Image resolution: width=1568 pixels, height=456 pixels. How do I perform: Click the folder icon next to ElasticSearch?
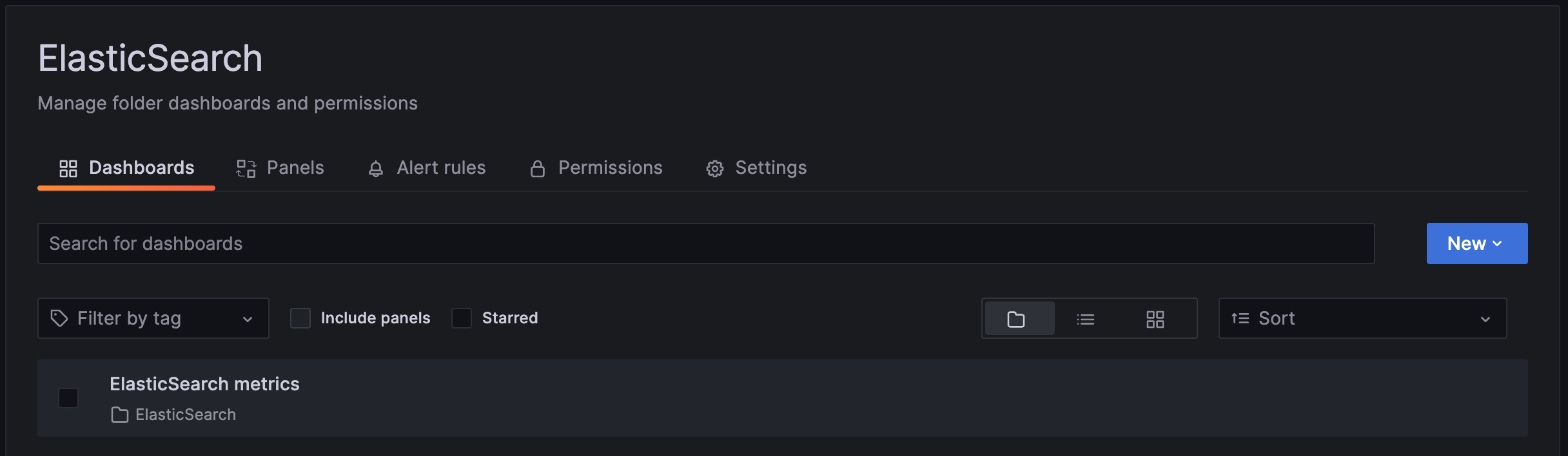point(119,415)
